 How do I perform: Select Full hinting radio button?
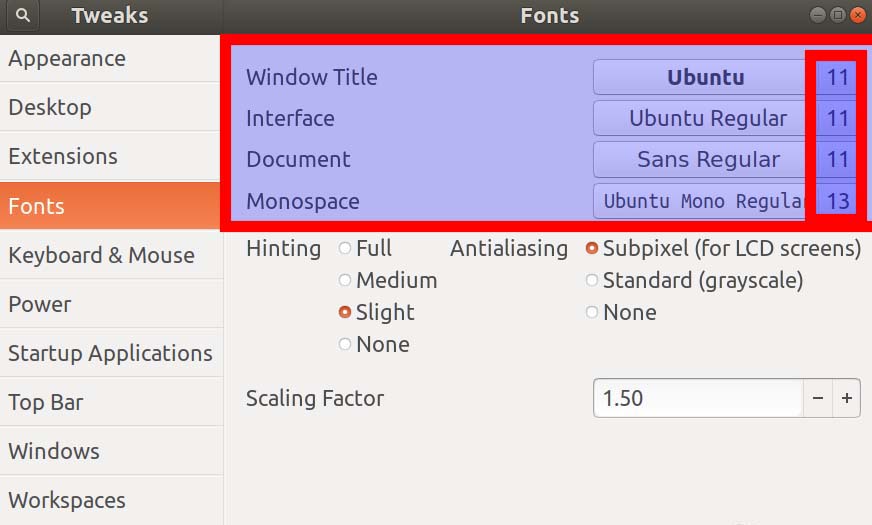(x=346, y=249)
